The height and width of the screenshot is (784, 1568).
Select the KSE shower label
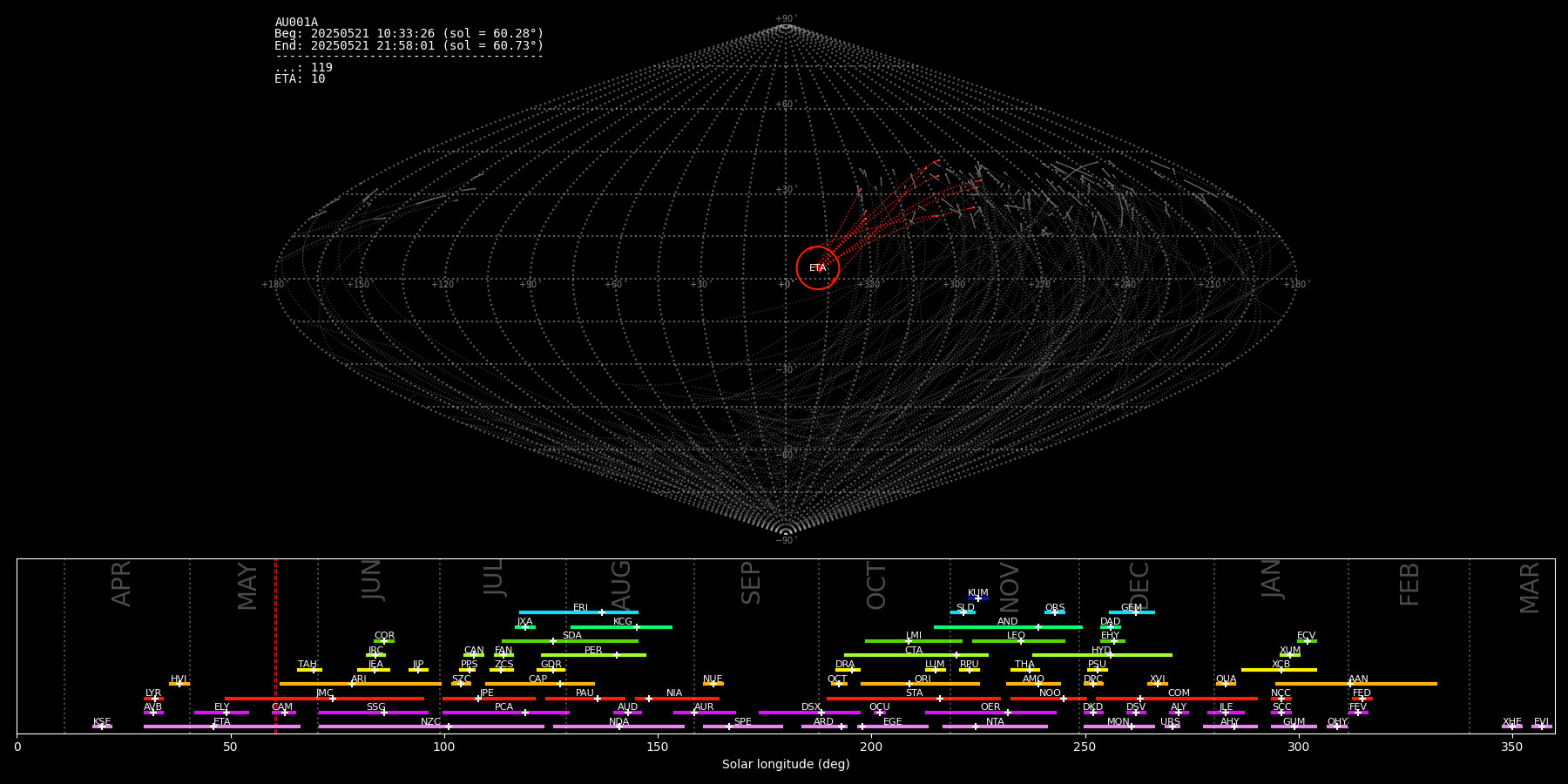pyautogui.click(x=102, y=722)
